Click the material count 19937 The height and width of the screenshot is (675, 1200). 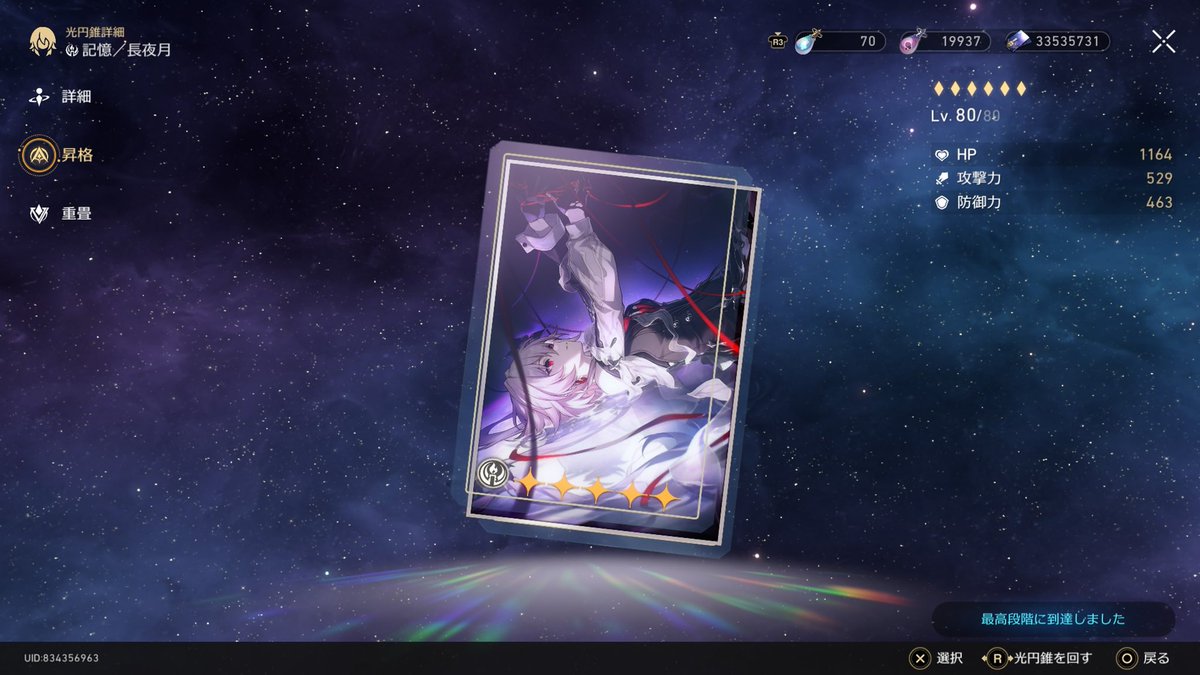(961, 42)
